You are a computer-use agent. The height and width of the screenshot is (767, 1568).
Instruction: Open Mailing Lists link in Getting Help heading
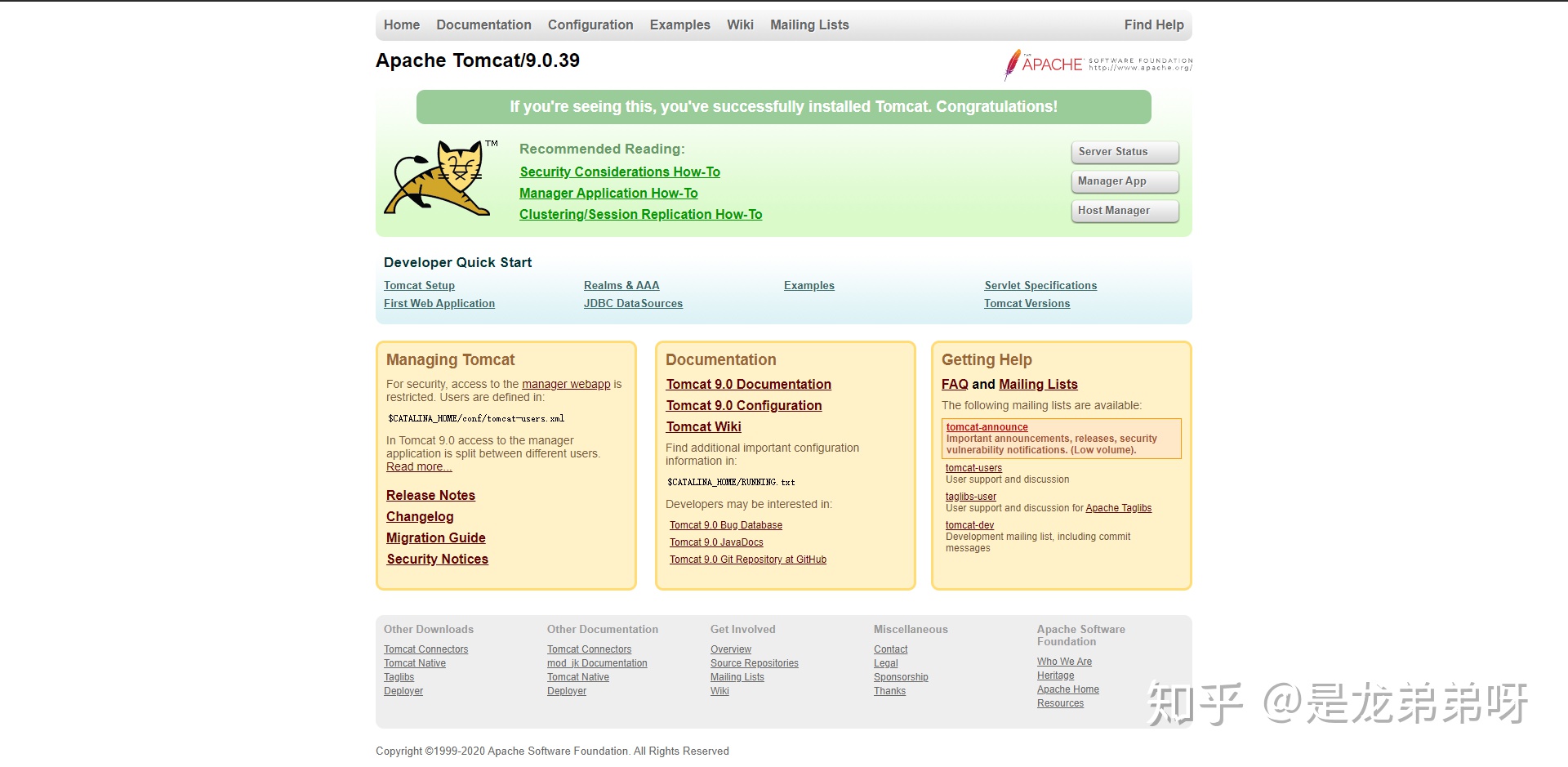(1038, 385)
